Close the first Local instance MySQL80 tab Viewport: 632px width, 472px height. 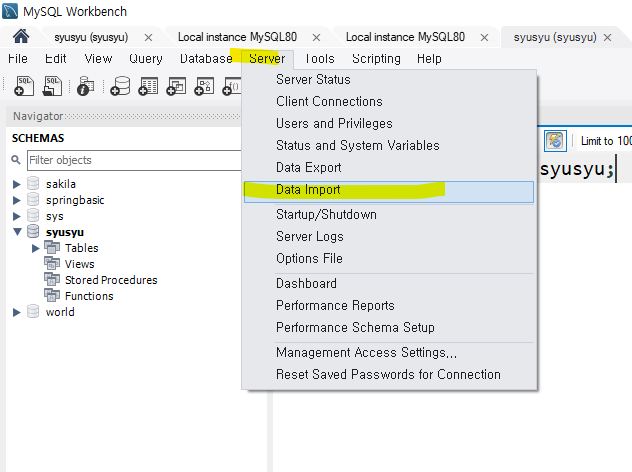tap(316, 37)
